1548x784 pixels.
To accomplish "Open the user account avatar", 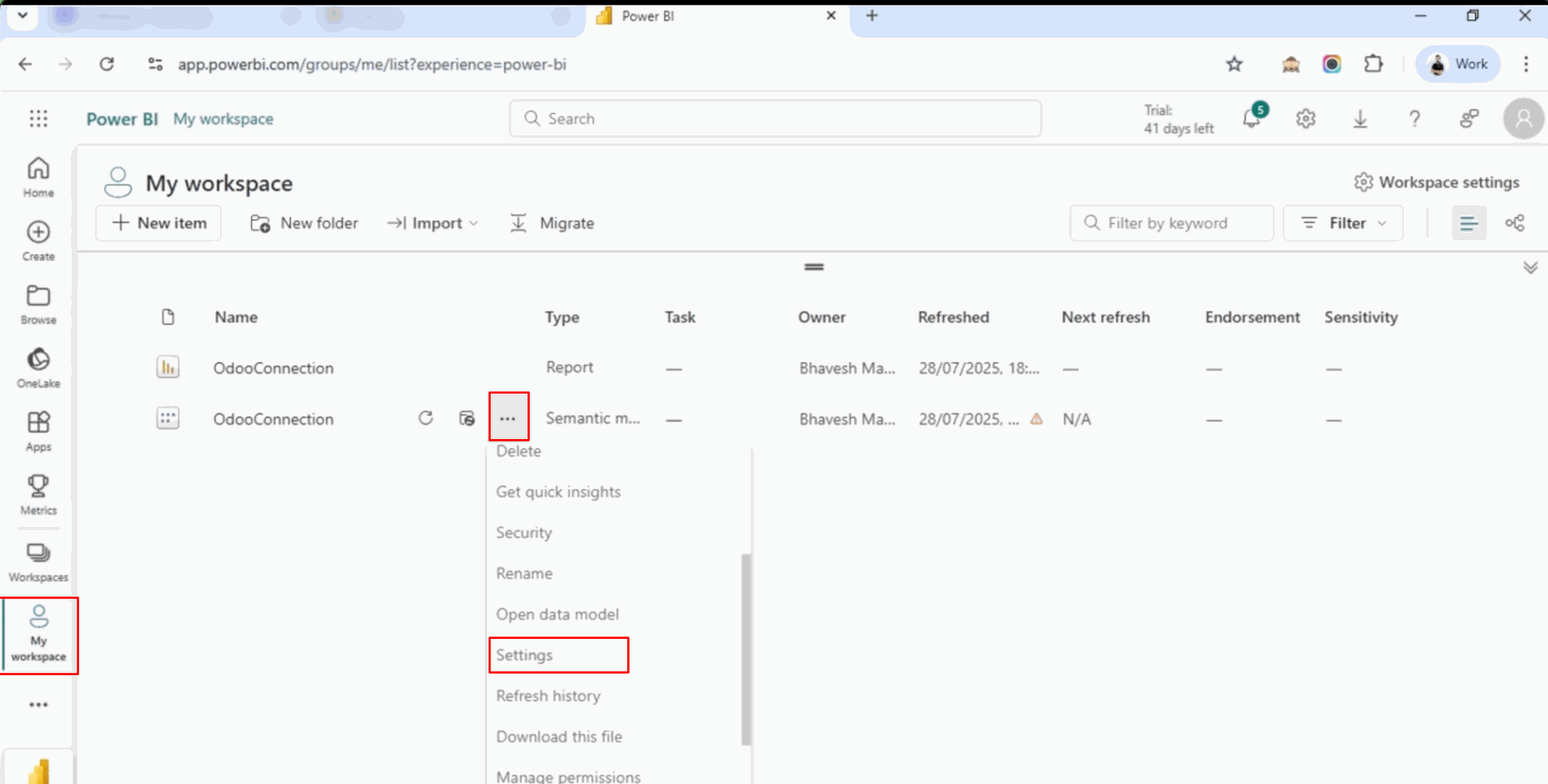I will click(1523, 119).
